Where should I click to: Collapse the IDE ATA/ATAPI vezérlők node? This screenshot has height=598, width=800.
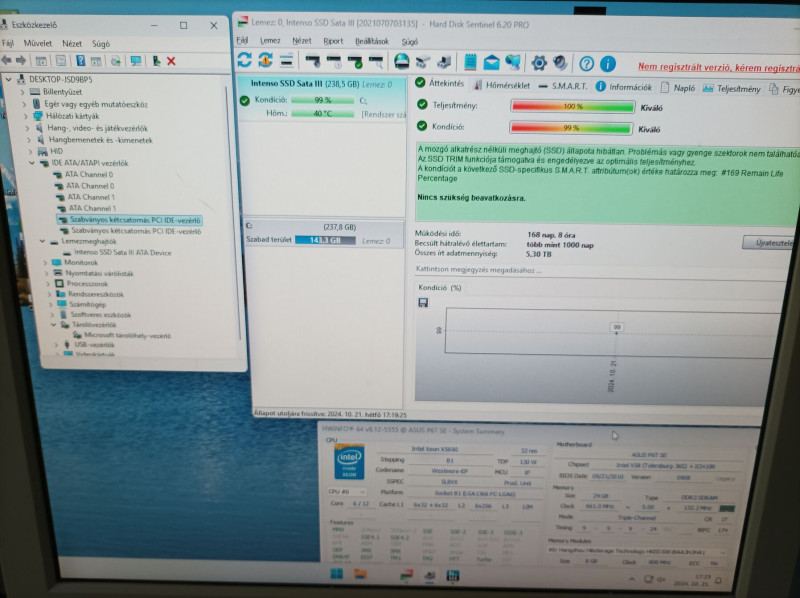click(32, 163)
